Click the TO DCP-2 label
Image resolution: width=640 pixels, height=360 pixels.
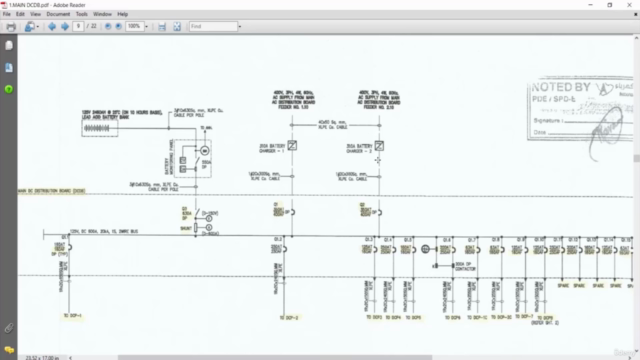pyautogui.click(x=289, y=318)
